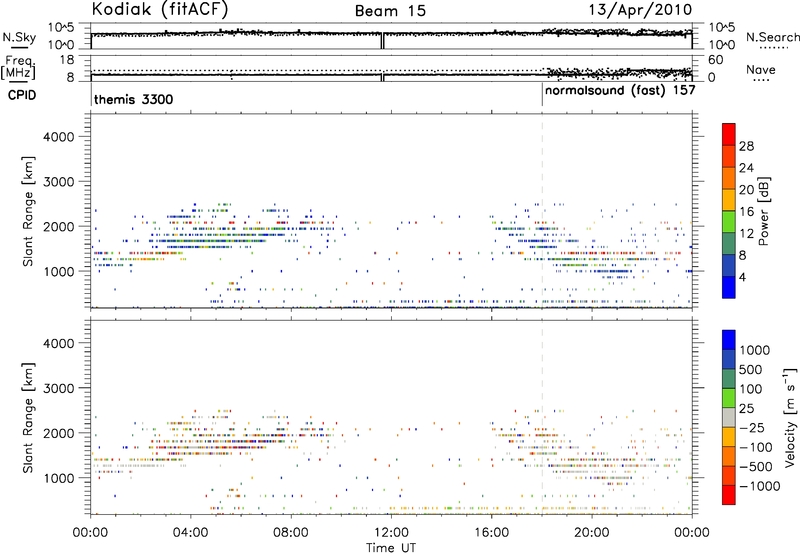
Task: Click 'Slant Range [km]' label of power panel
Action: coord(28,211)
